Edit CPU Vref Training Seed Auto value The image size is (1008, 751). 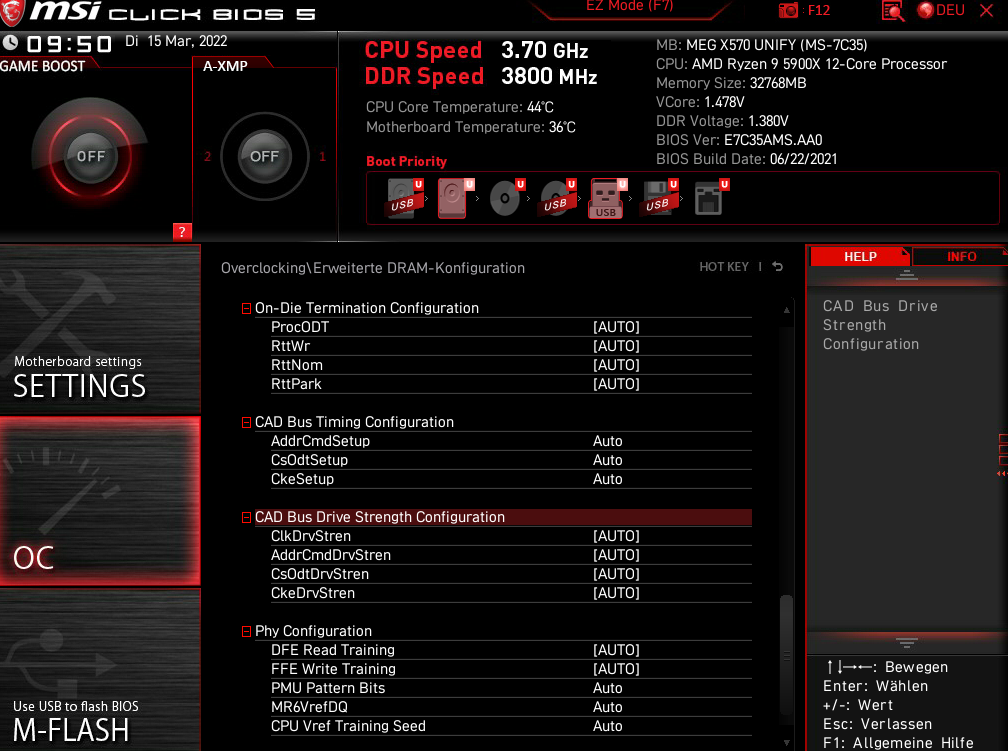point(608,726)
